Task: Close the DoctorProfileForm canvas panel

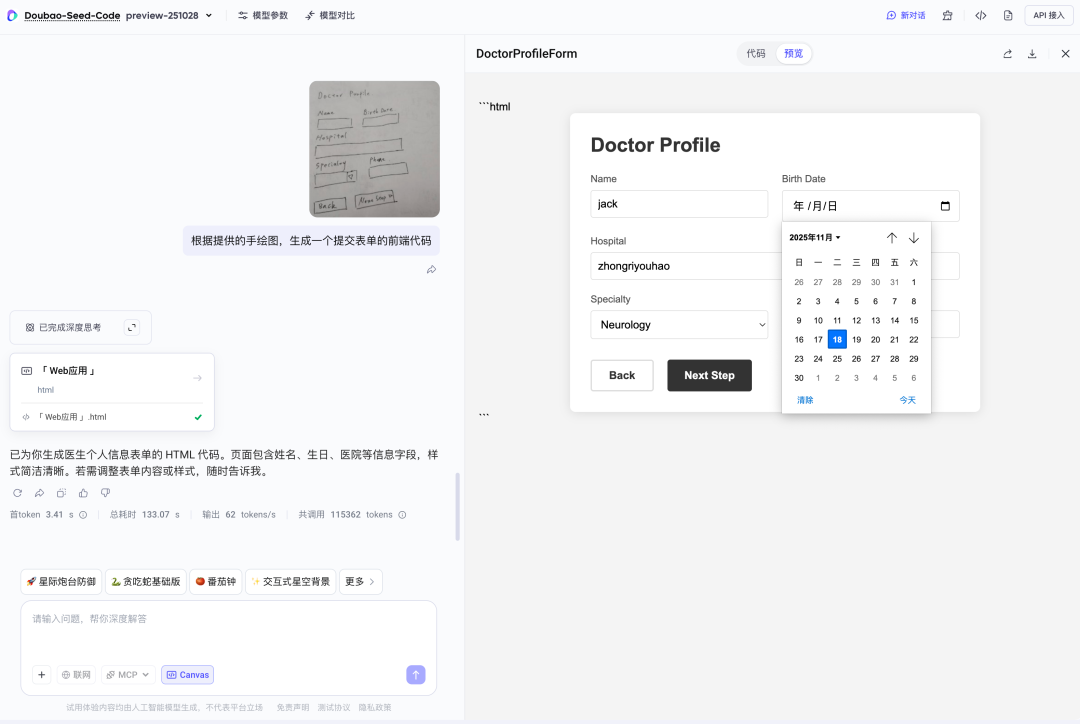Action: [1065, 54]
